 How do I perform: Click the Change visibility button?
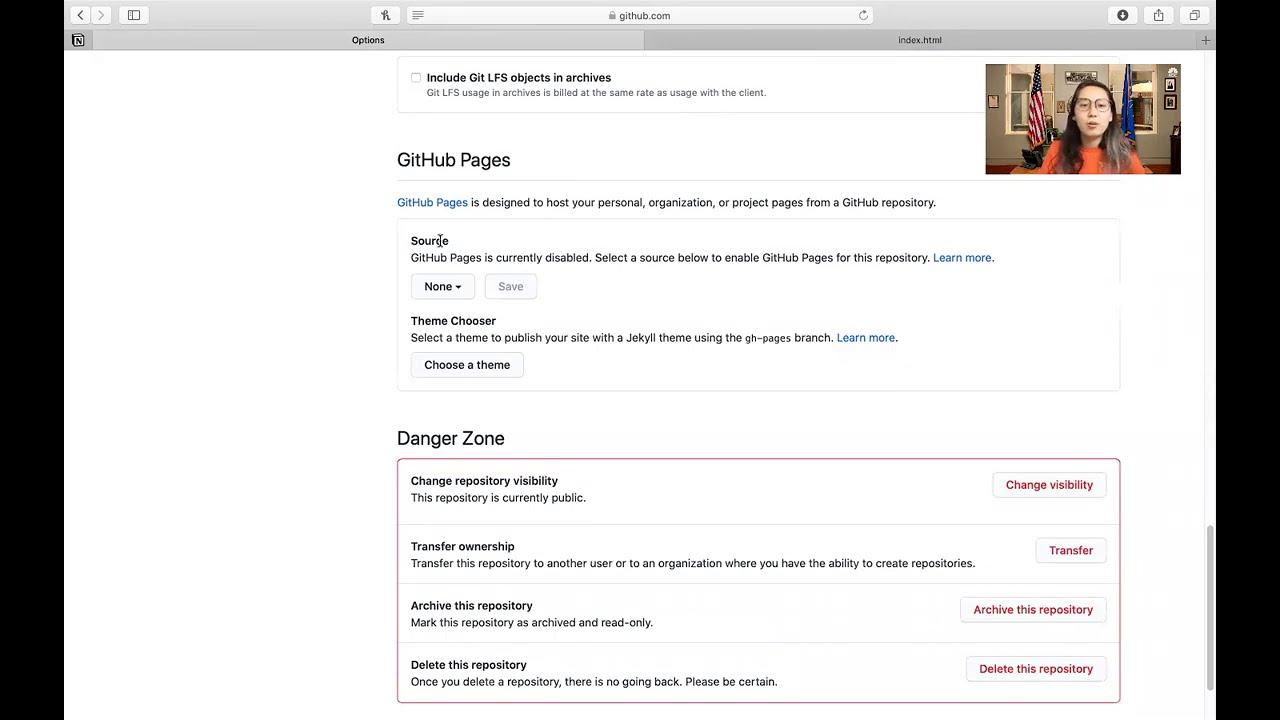pyautogui.click(x=1049, y=485)
